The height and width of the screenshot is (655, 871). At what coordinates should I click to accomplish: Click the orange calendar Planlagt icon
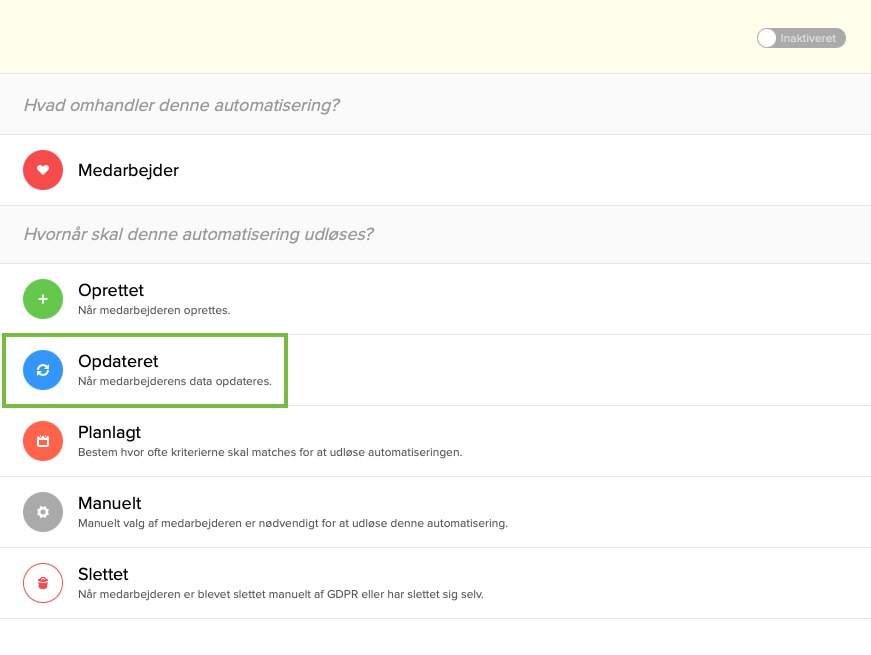pos(43,441)
